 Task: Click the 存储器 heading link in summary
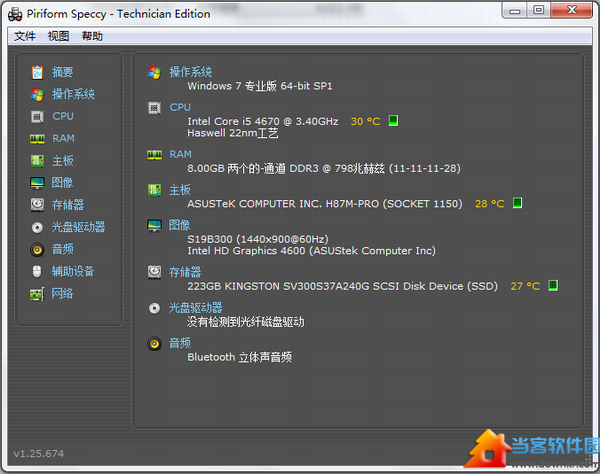[185, 272]
